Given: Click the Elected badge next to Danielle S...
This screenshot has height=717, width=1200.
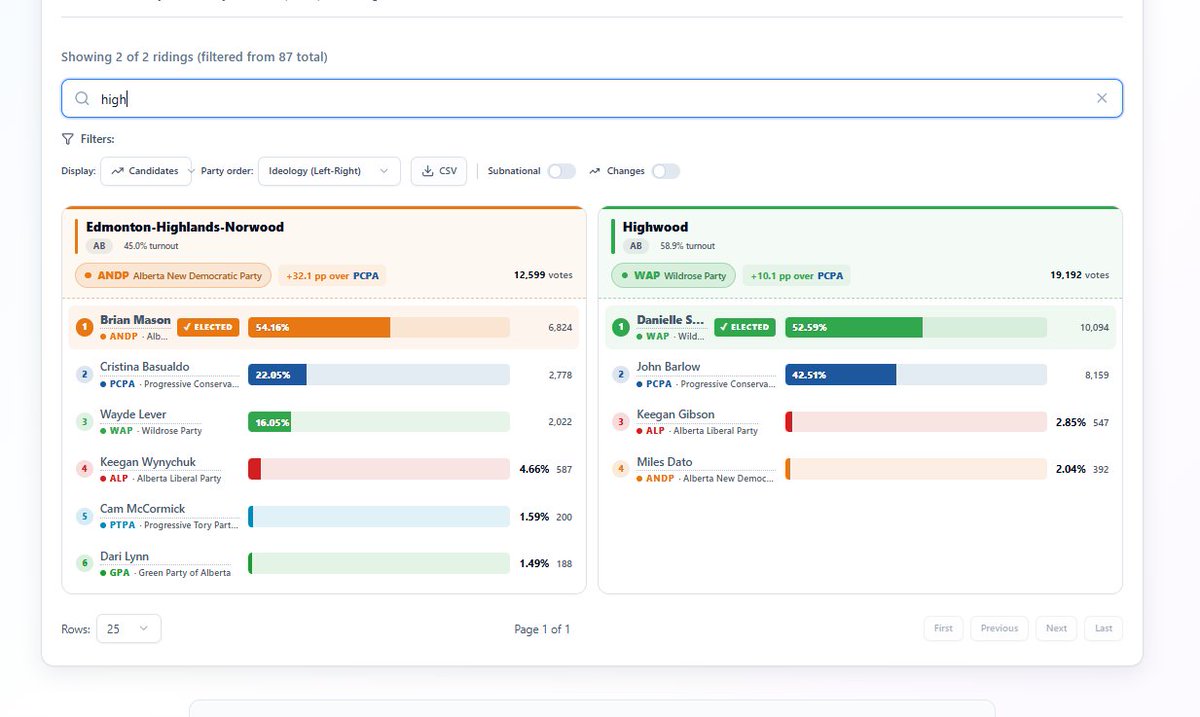Looking at the screenshot, I should 745,327.
